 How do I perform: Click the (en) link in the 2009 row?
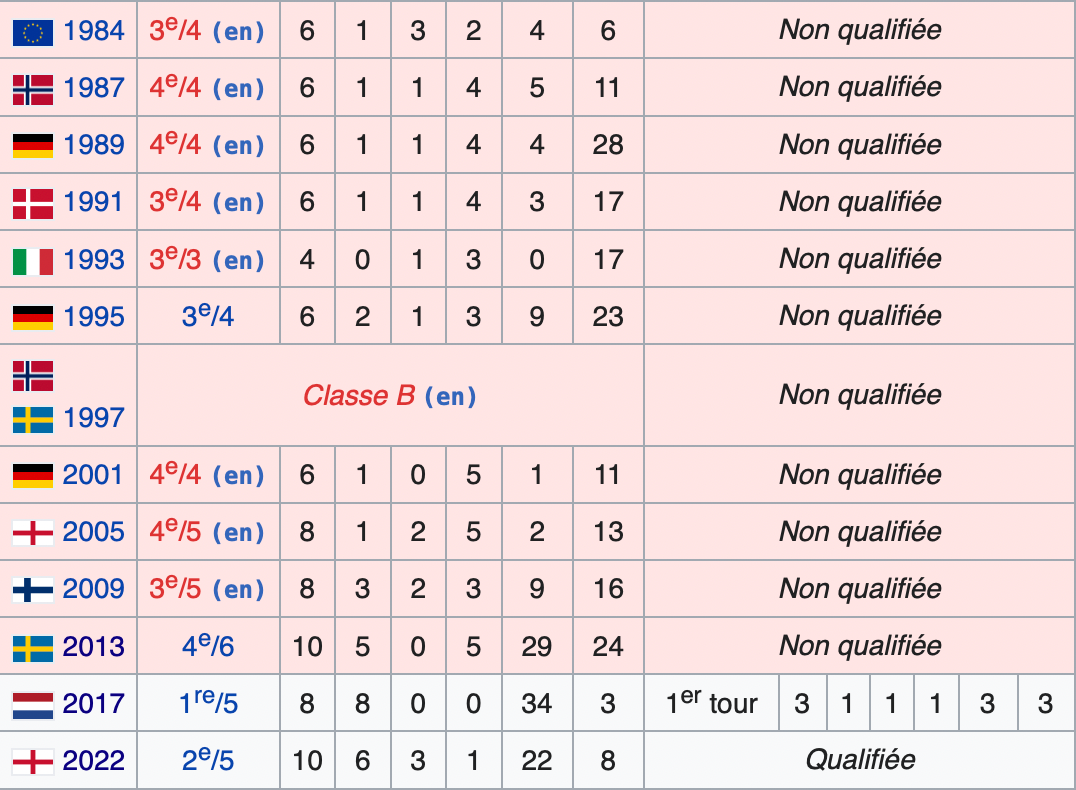point(239,590)
